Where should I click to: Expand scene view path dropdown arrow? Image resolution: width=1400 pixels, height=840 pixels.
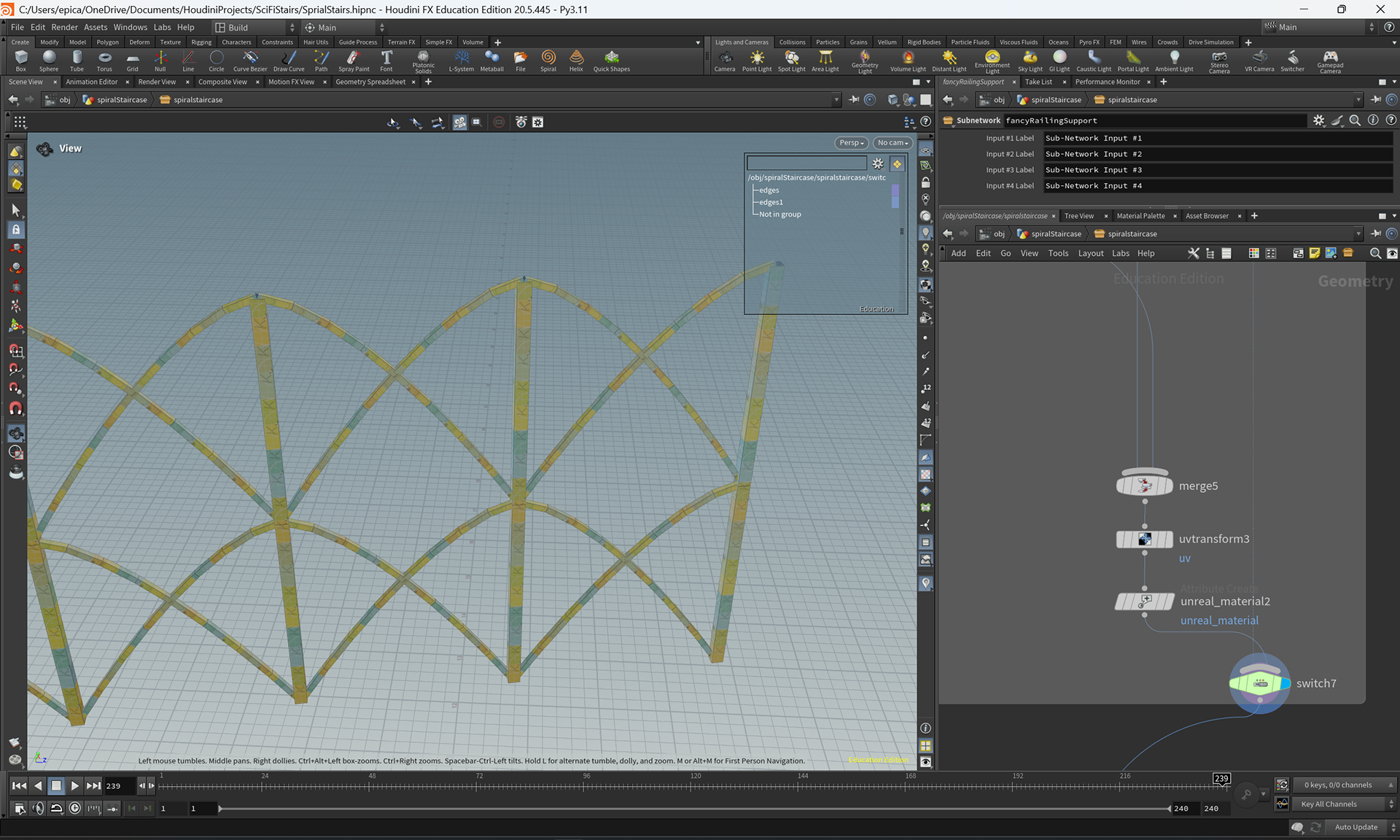836,99
